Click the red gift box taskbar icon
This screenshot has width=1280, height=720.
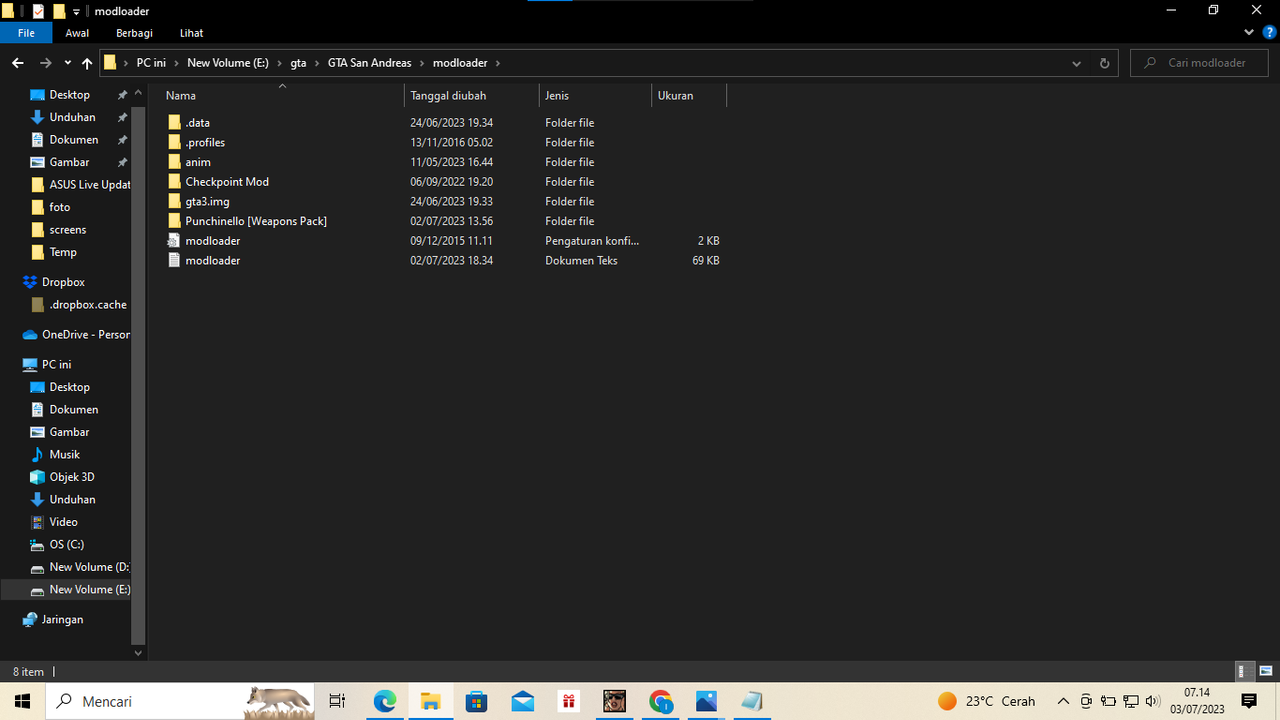coord(568,701)
